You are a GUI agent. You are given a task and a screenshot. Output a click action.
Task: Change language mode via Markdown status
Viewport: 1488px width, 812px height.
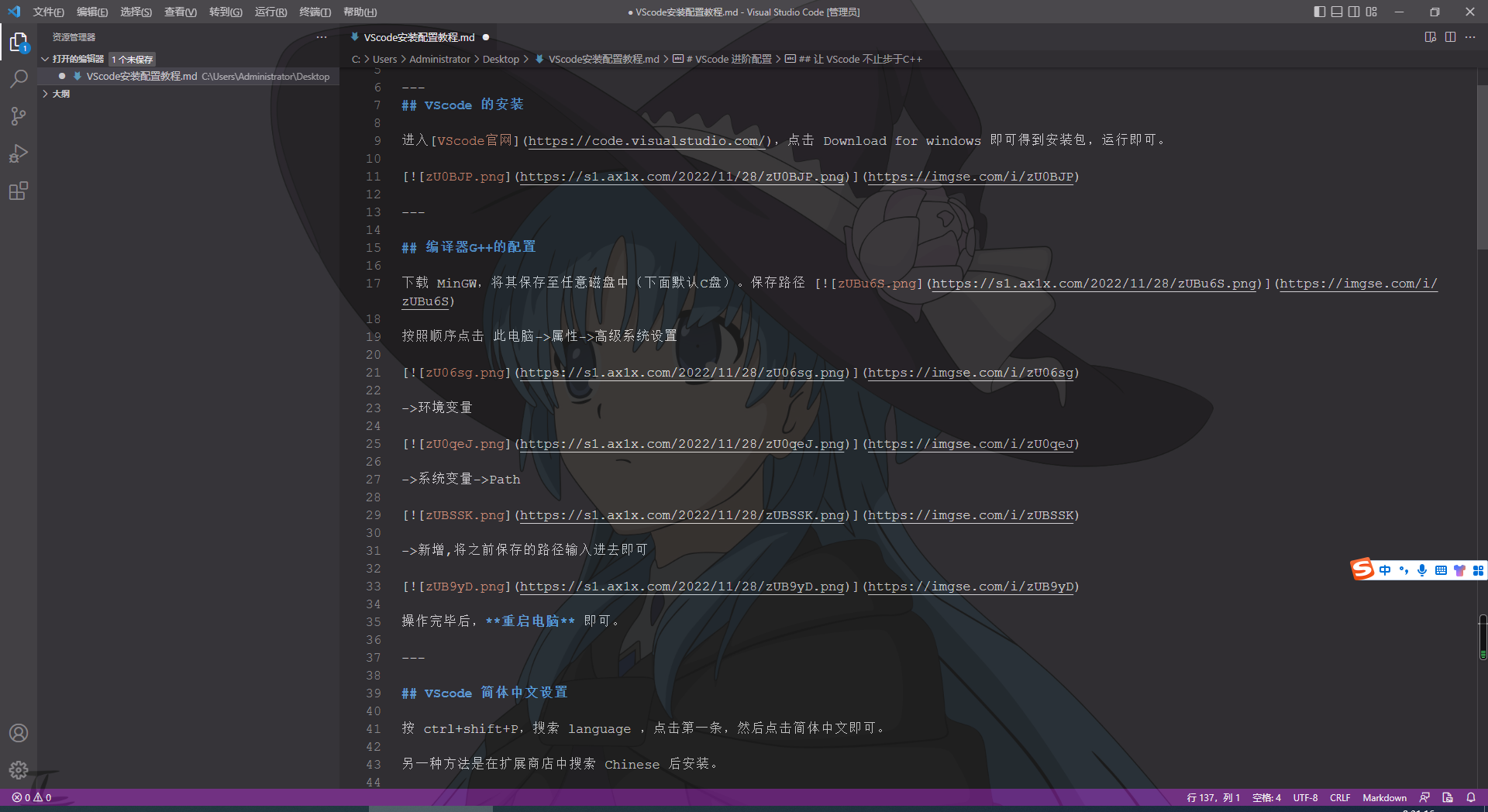coord(1384,797)
